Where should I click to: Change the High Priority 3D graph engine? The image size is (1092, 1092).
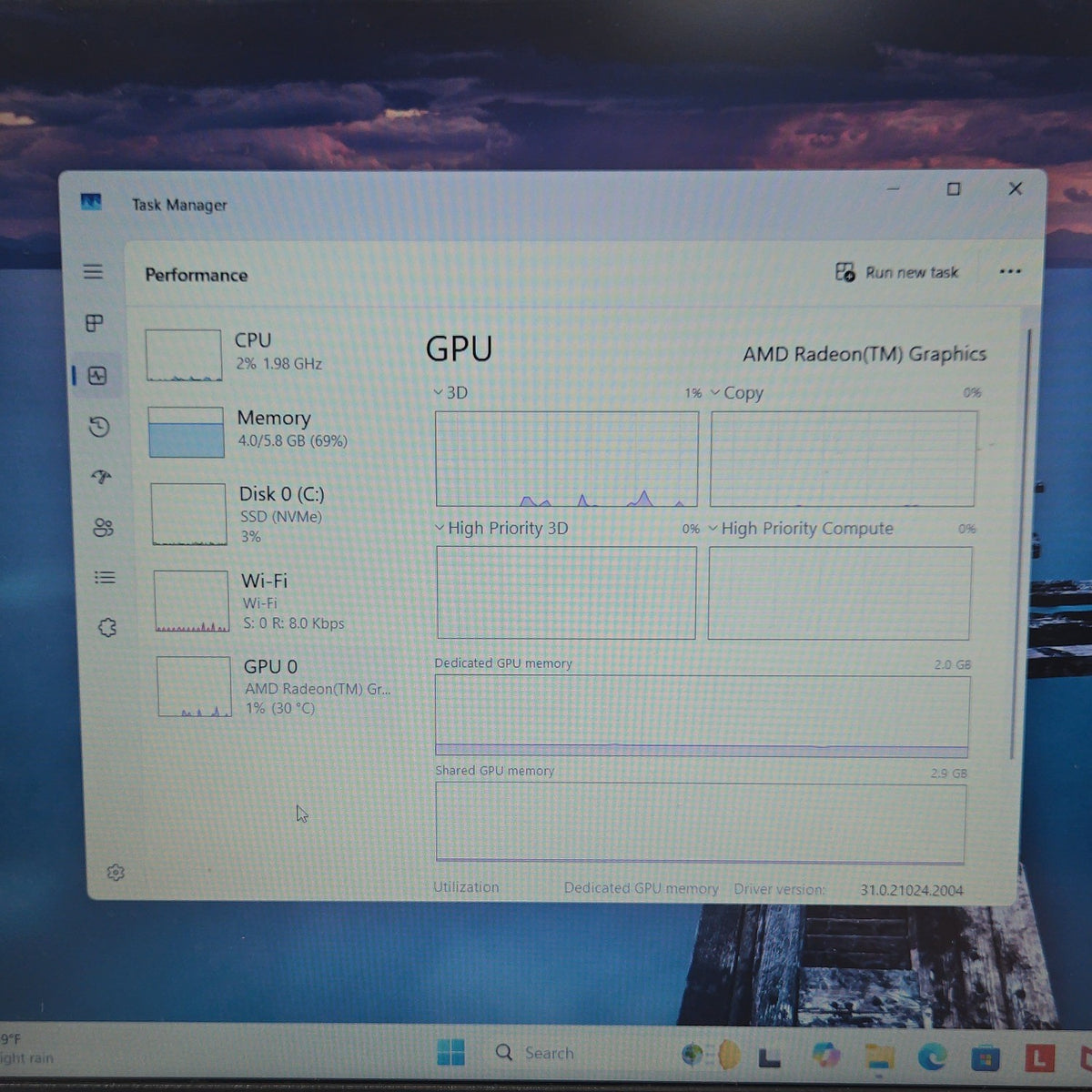(440, 528)
